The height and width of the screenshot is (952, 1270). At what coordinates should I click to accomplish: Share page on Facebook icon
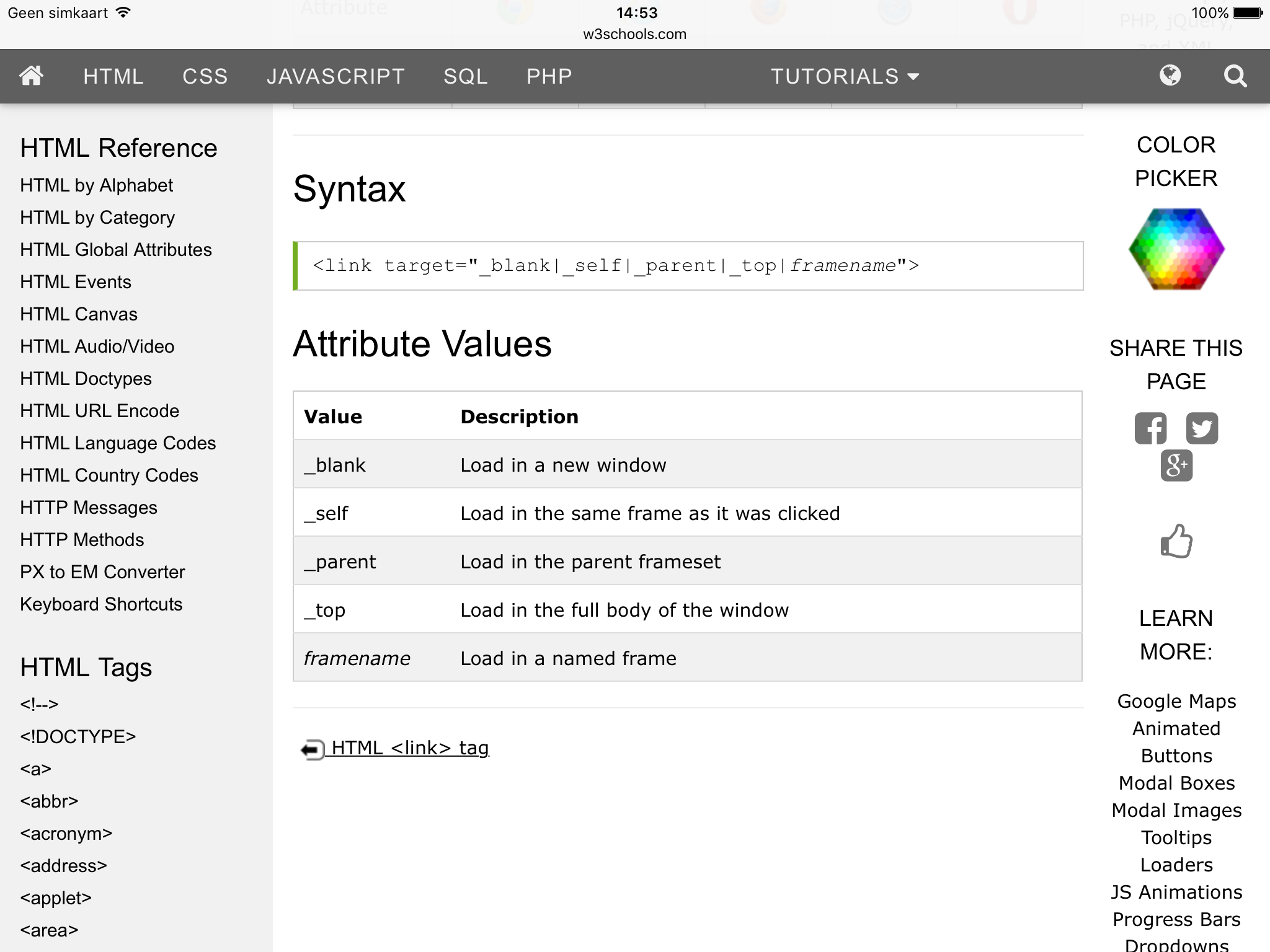1150,428
